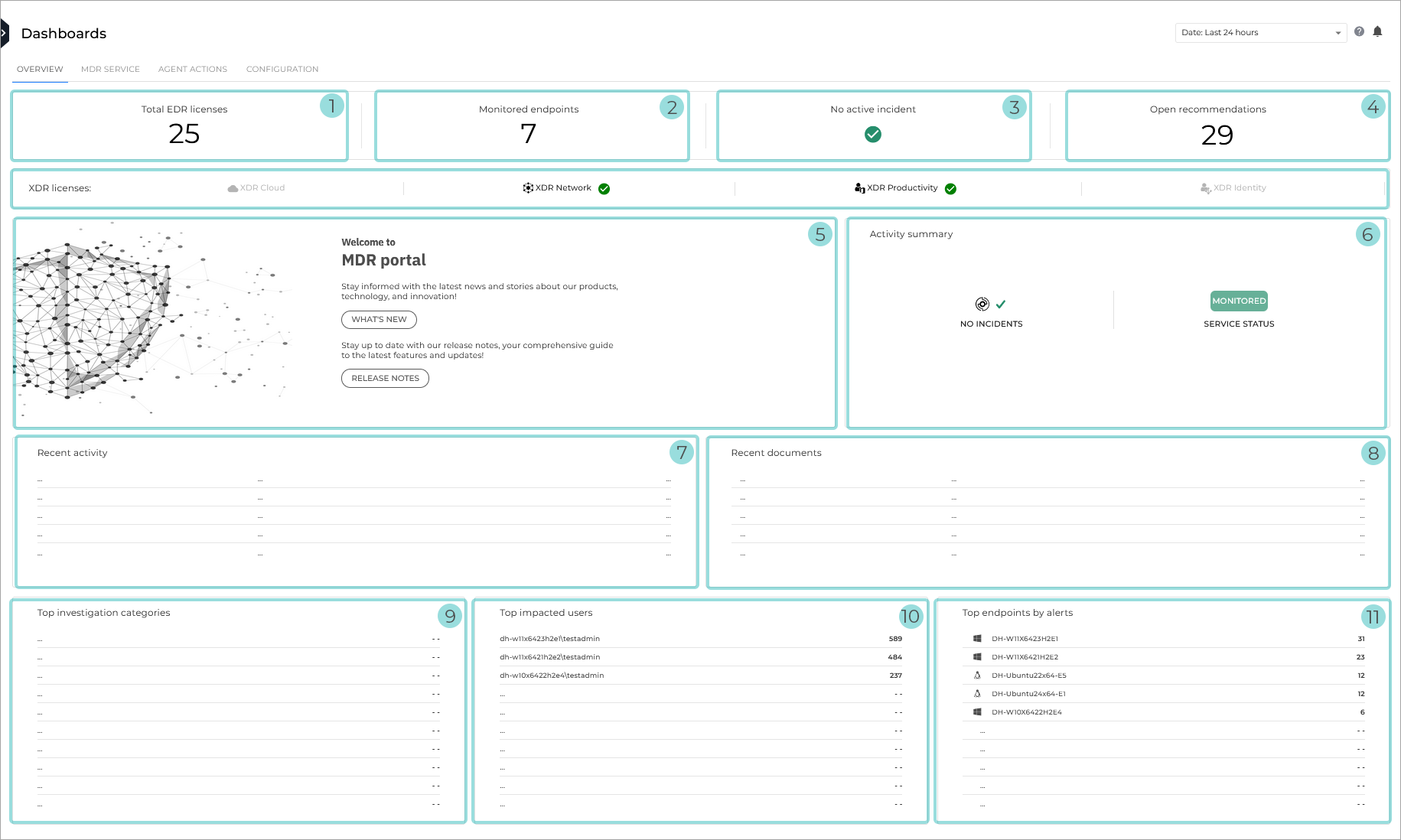Click the green checkmark in No active incident

[x=873, y=134]
